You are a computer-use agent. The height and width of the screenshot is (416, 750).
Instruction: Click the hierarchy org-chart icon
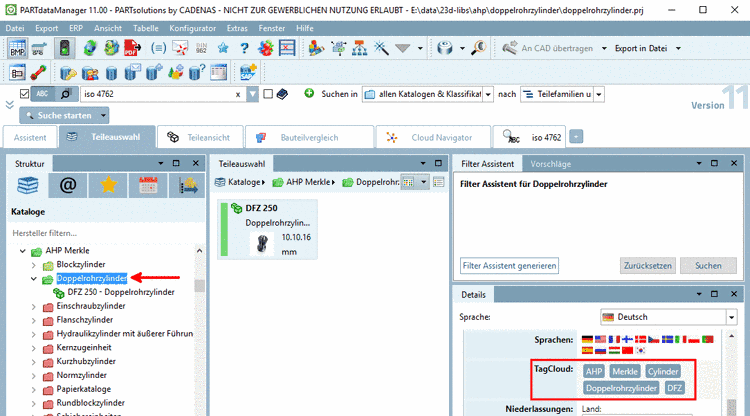click(x=360, y=48)
